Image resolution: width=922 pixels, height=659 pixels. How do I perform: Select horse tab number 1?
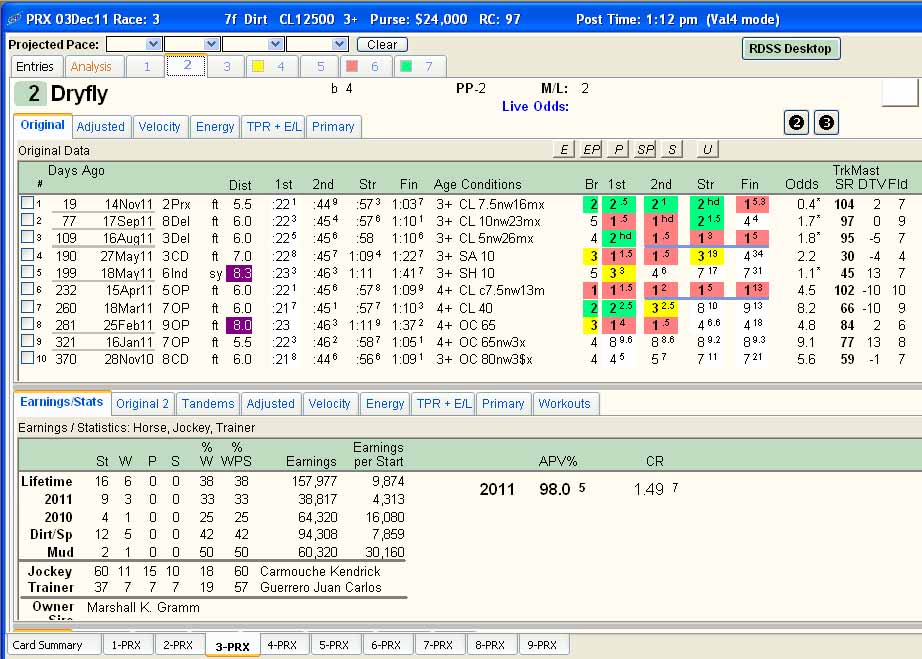click(x=147, y=66)
